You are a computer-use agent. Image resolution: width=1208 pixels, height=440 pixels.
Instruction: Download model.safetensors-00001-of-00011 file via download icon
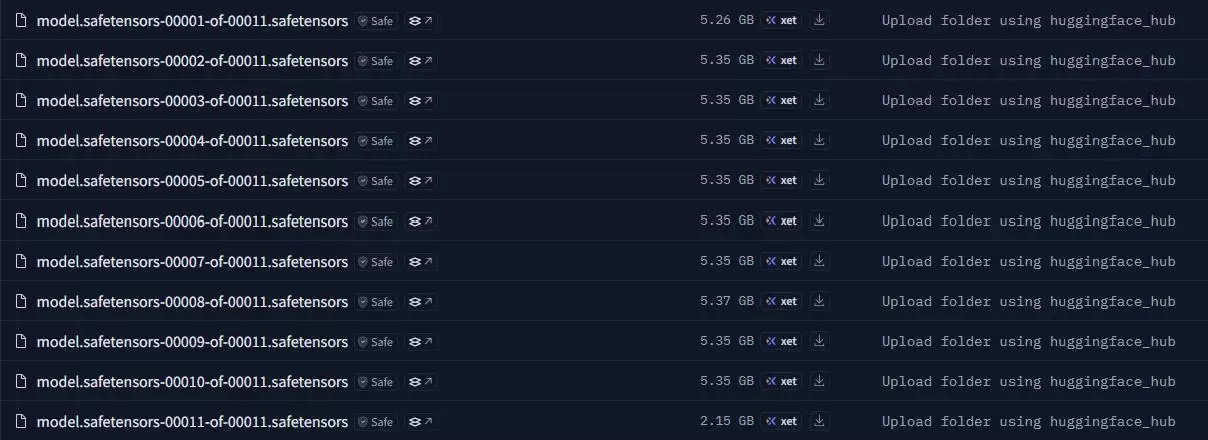tap(819, 20)
